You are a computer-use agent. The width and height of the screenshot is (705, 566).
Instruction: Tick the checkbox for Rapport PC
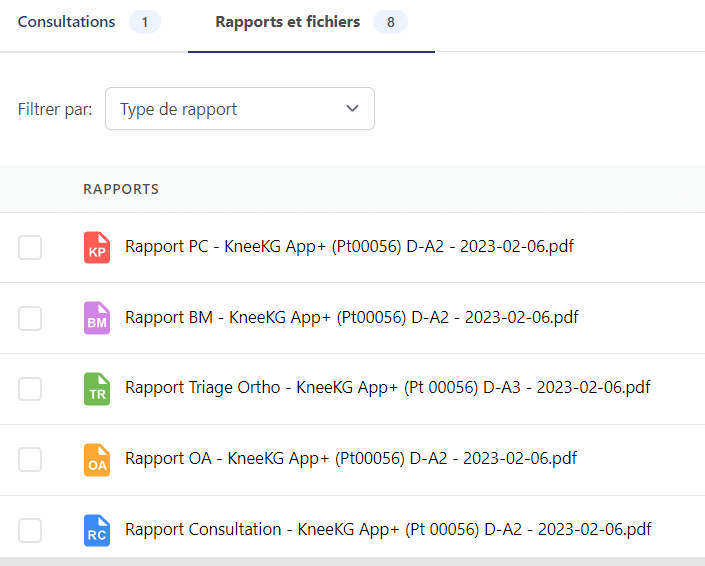click(x=30, y=248)
